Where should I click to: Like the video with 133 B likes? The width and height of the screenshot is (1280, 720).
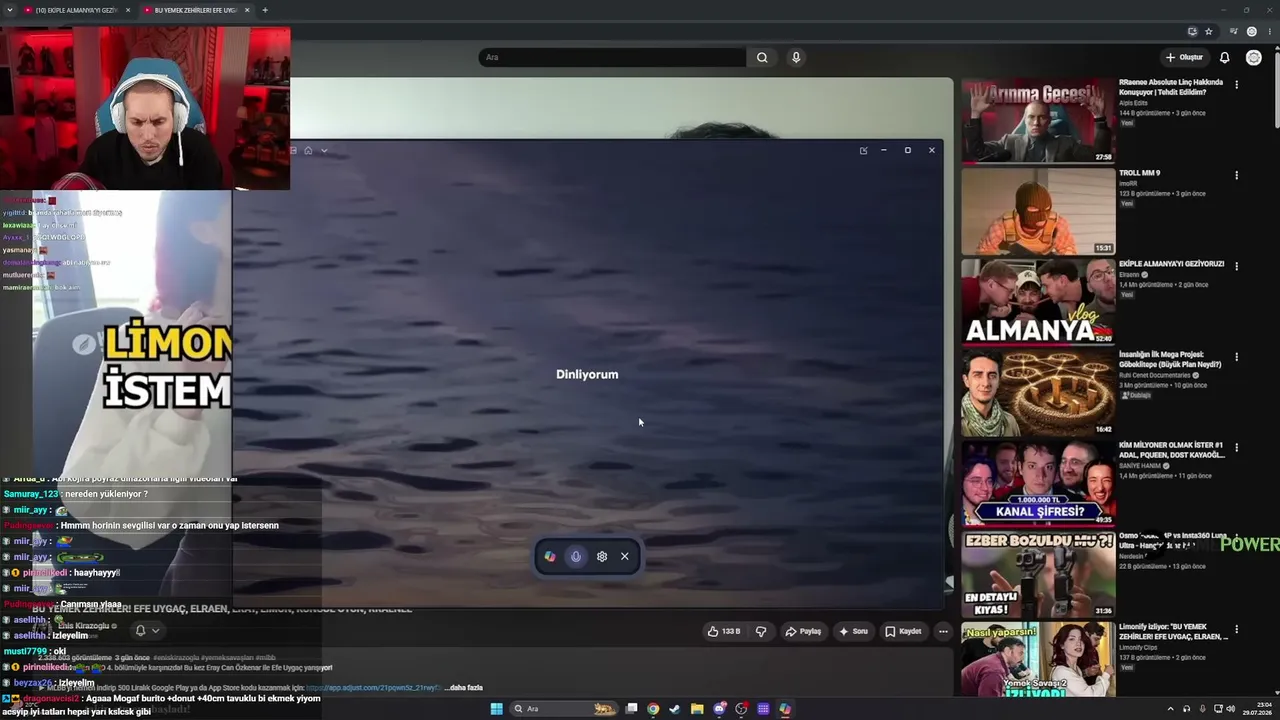point(724,631)
